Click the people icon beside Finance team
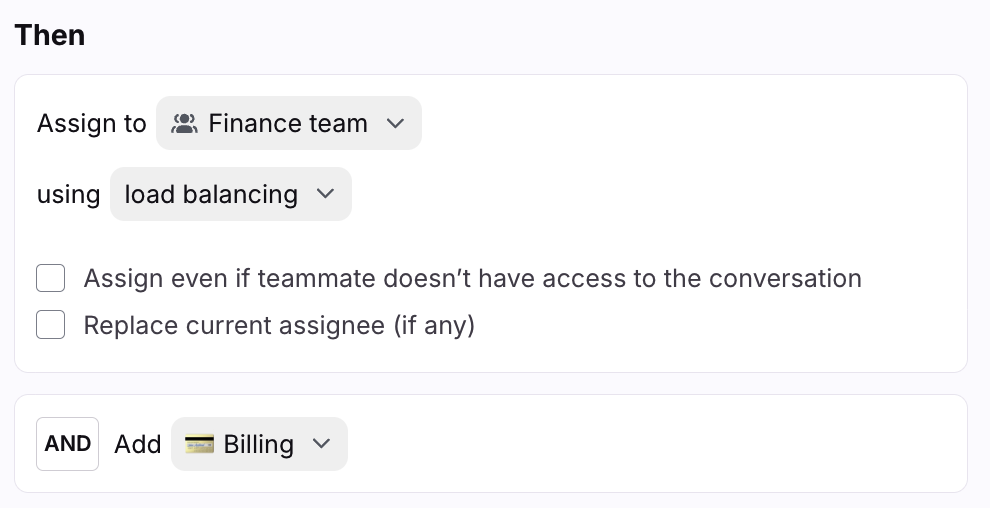The height and width of the screenshot is (508, 990). point(184,124)
